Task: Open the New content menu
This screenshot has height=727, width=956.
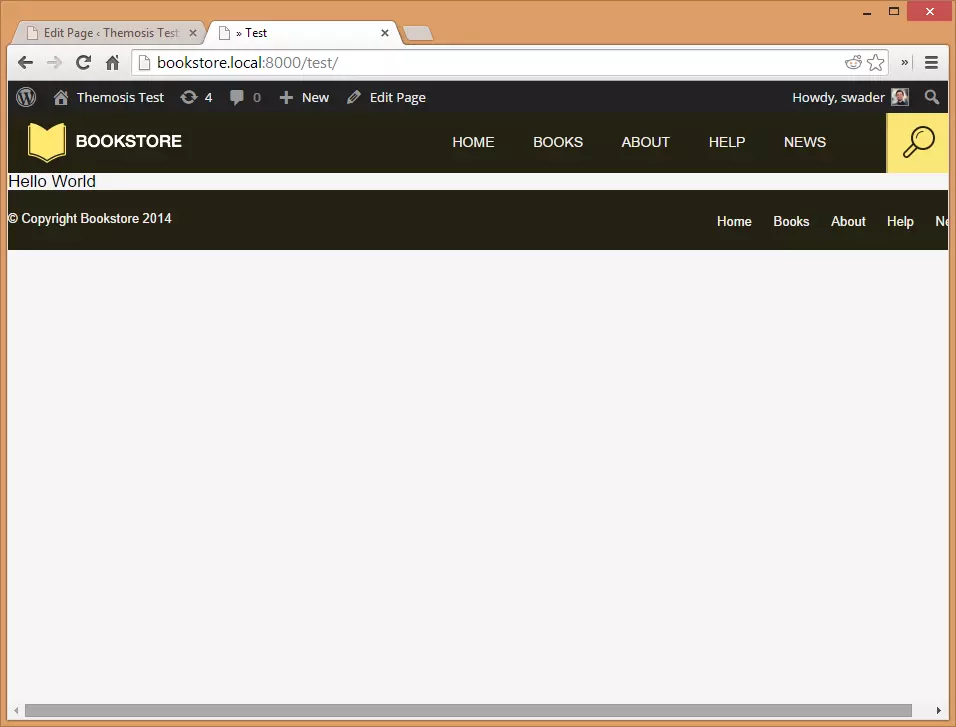Action: click(x=304, y=98)
